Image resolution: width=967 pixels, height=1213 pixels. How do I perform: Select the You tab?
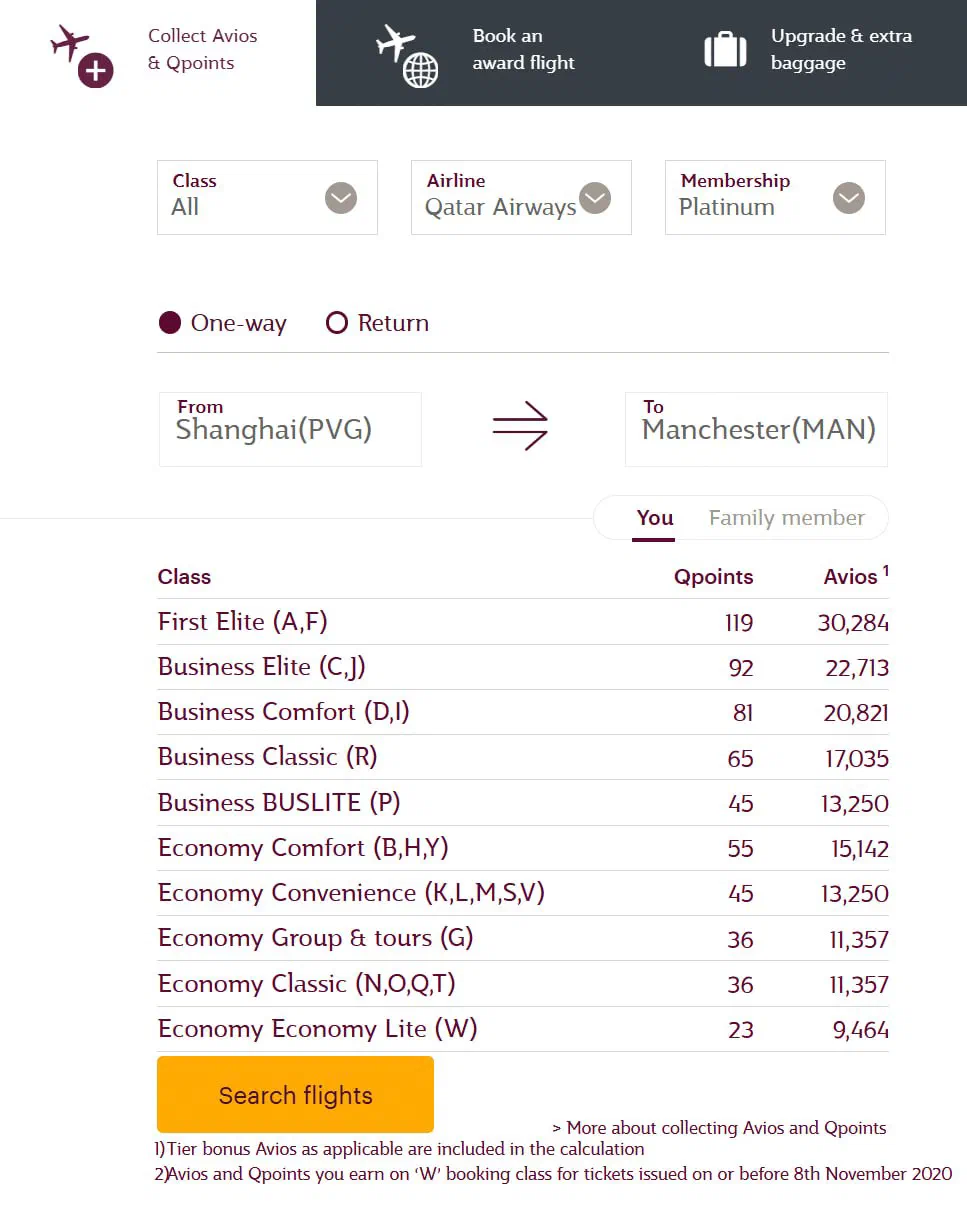655,518
